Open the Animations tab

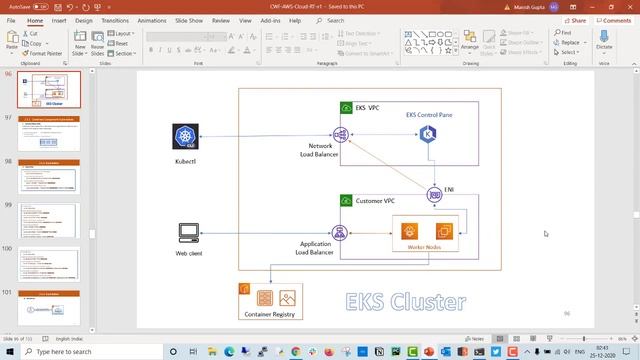click(x=152, y=20)
